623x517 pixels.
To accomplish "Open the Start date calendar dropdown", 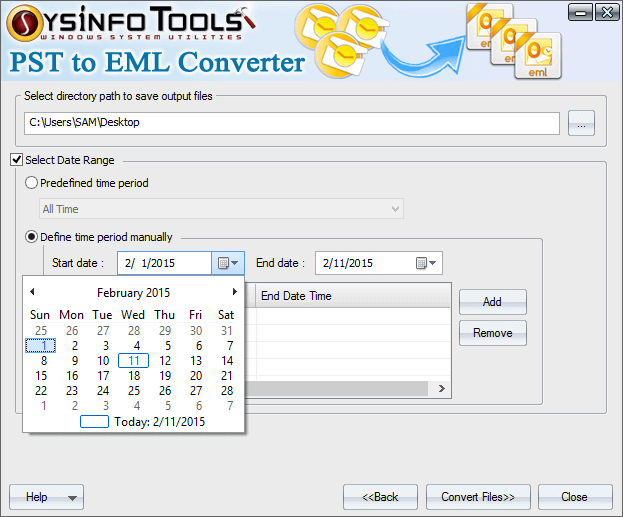I will pos(228,263).
